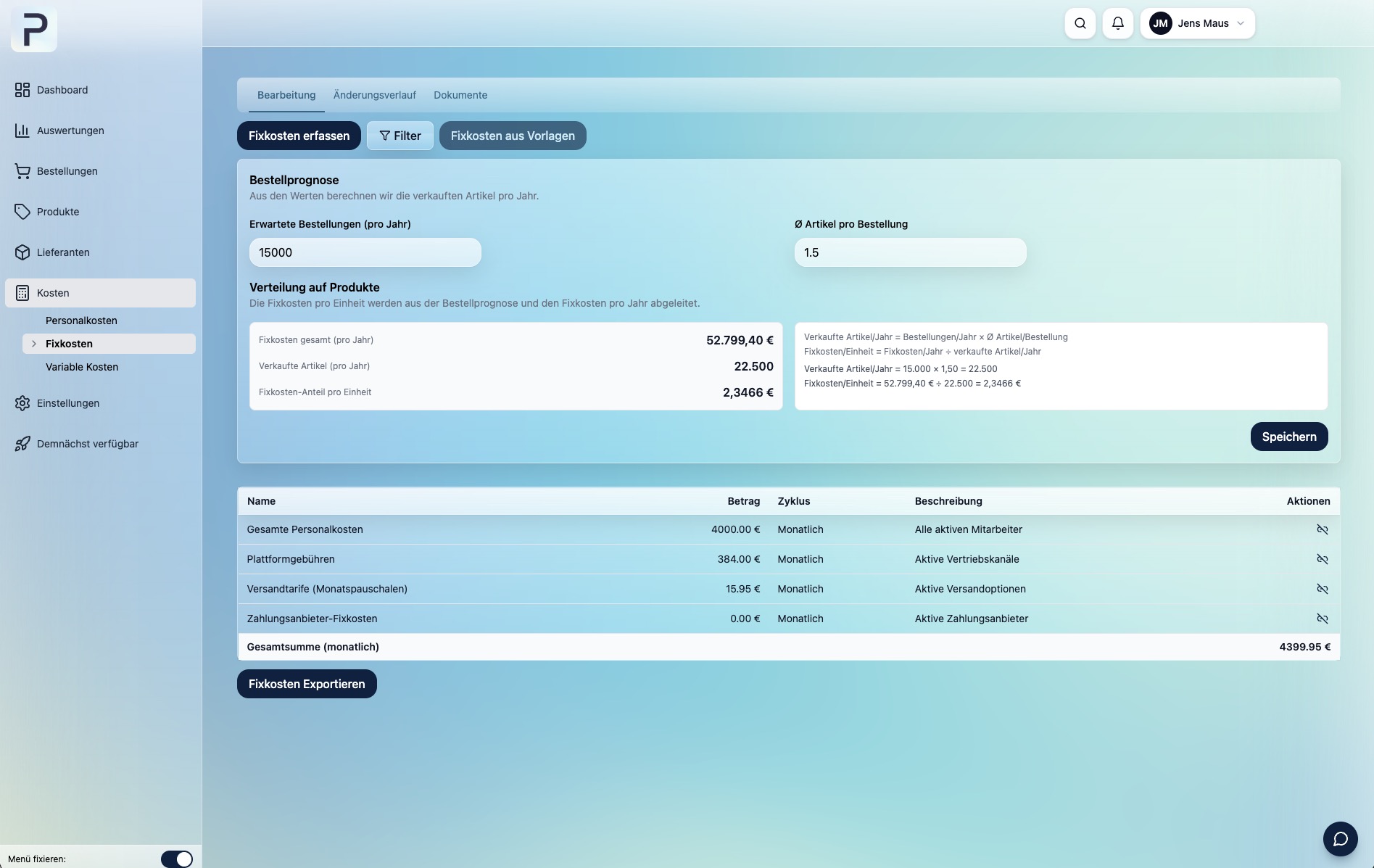Click the P logo in sidebar
Image resolution: width=1374 pixels, height=868 pixels.
click(x=34, y=30)
